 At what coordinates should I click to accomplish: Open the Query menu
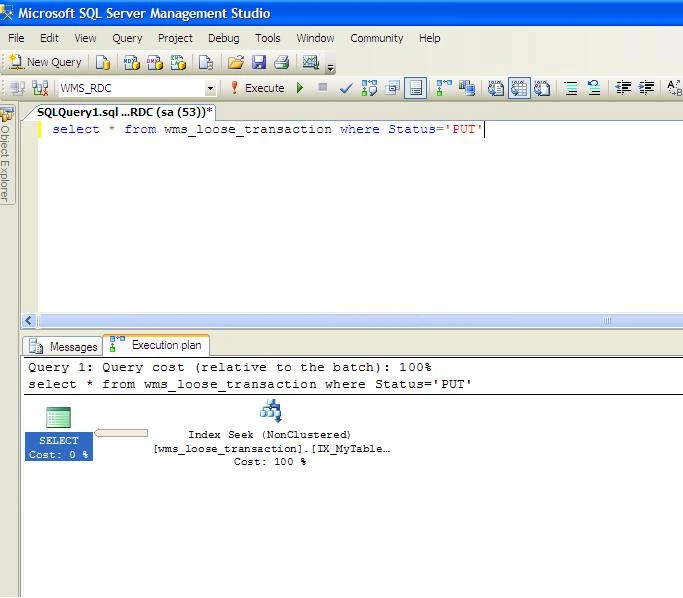pos(127,38)
